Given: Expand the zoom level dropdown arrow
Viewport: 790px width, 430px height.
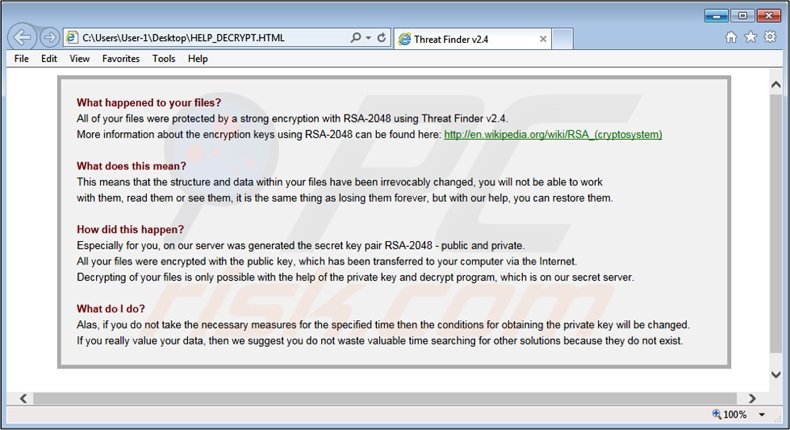Looking at the screenshot, I should click(x=762, y=415).
